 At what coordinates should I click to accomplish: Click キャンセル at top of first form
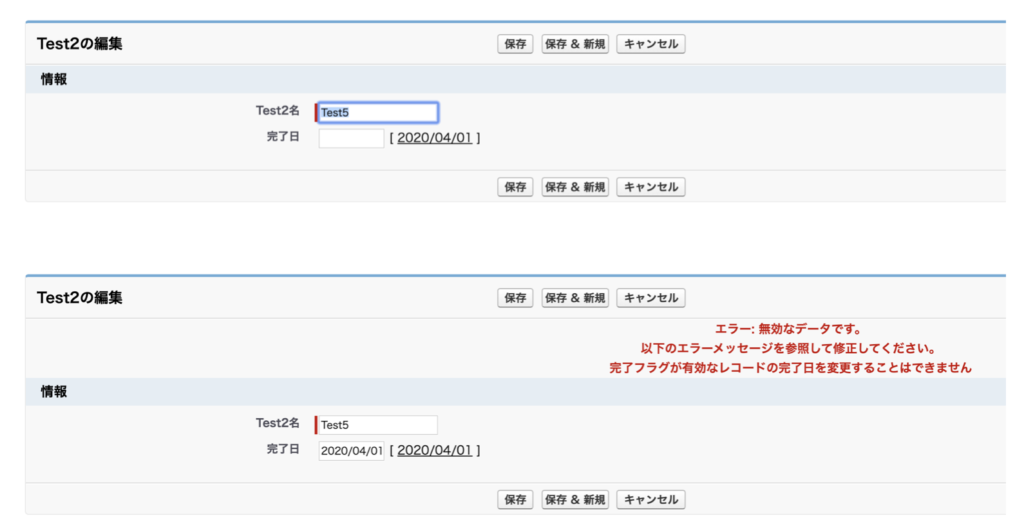(650, 44)
